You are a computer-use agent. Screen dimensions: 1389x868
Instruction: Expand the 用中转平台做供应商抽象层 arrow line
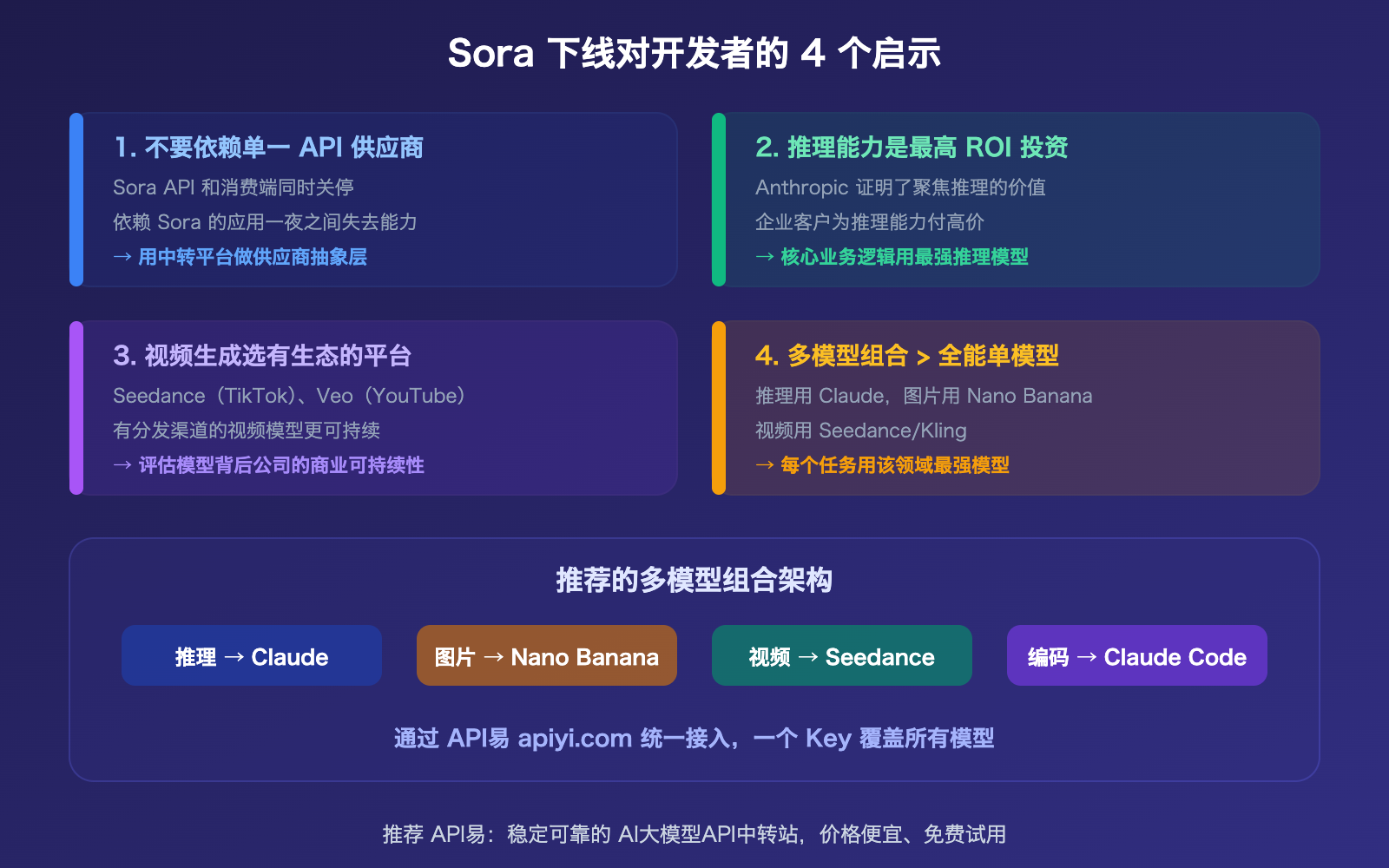[240, 257]
